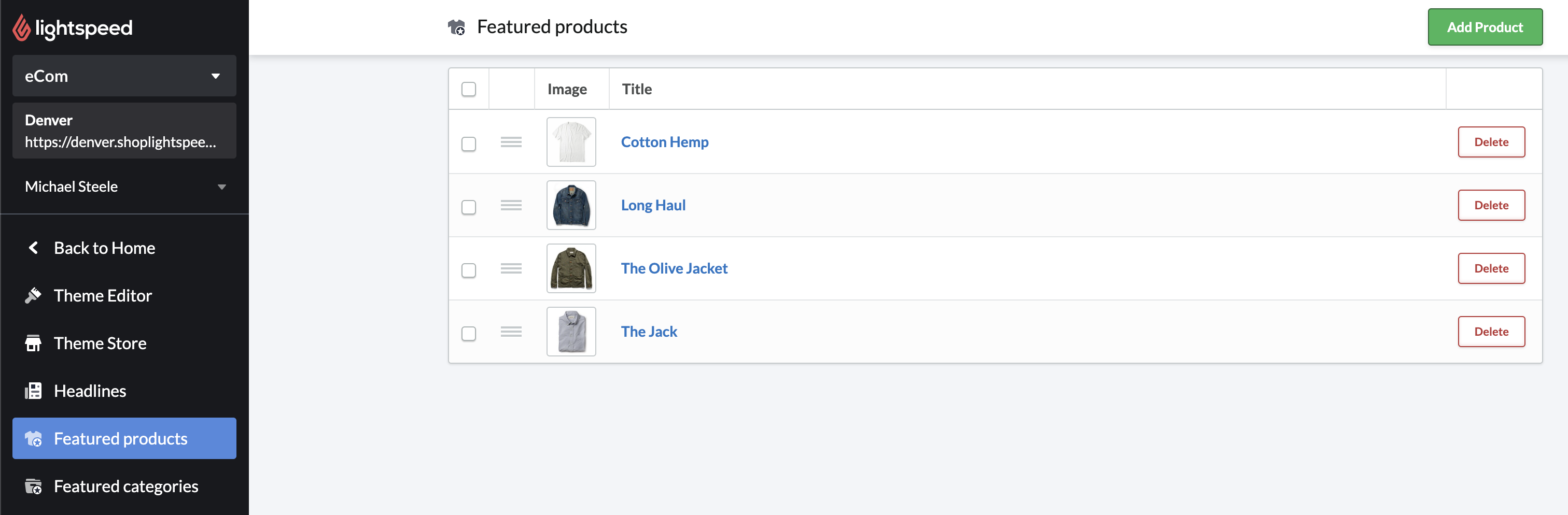Click the Back to Home arrow icon
1568x515 pixels.
pyautogui.click(x=34, y=248)
